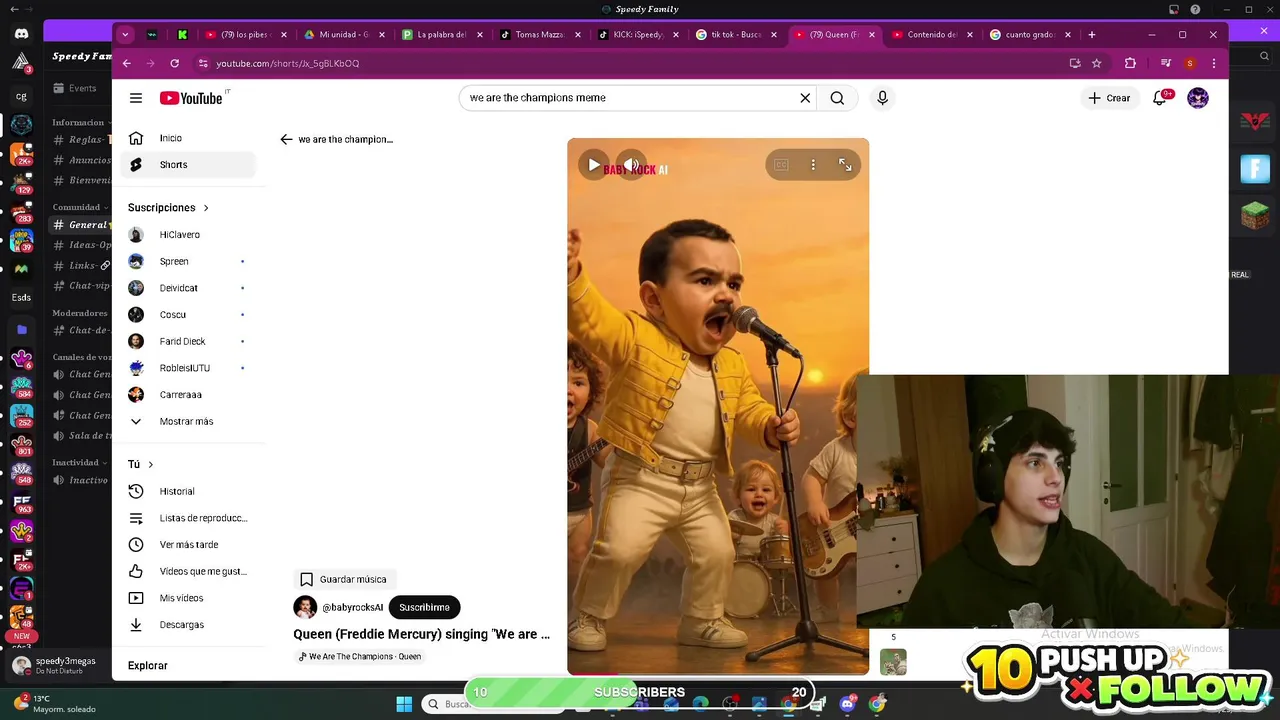This screenshot has height=720, width=1280.
Task: Clear the search box with the X
Action: click(805, 98)
